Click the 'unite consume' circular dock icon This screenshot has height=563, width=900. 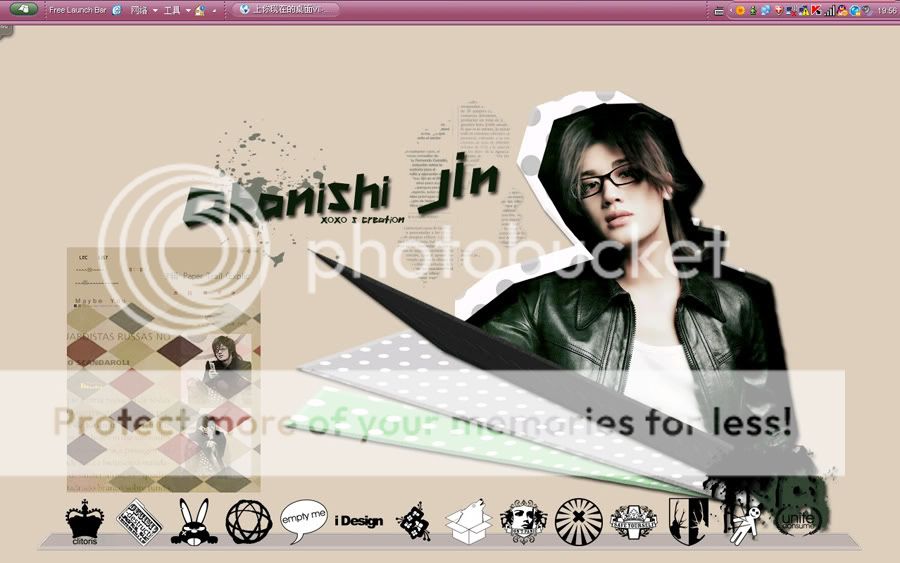click(797, 520)
